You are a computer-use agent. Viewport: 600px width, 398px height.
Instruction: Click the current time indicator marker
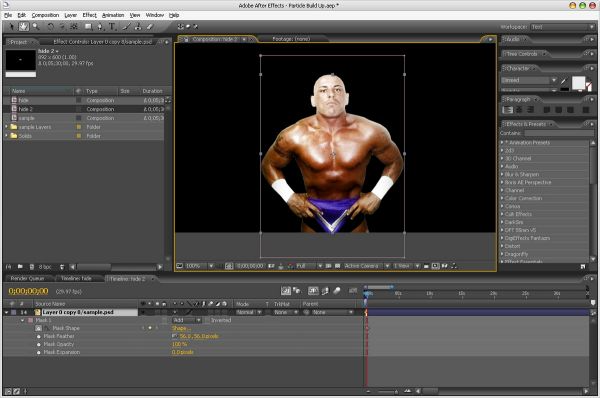[x=366, y=294]
